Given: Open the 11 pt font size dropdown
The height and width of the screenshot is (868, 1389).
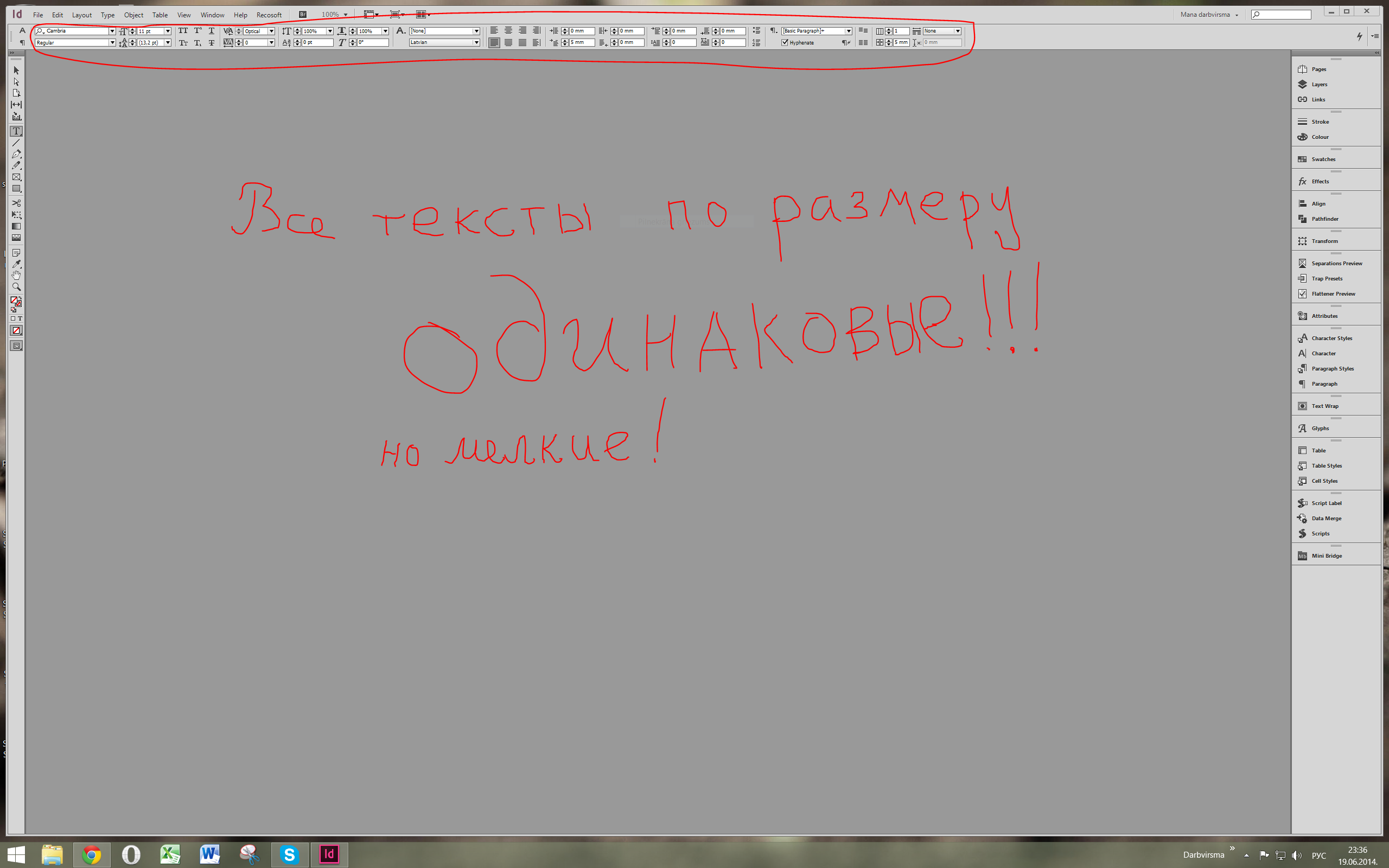Looking at the screenshot, I should point(168,31).
